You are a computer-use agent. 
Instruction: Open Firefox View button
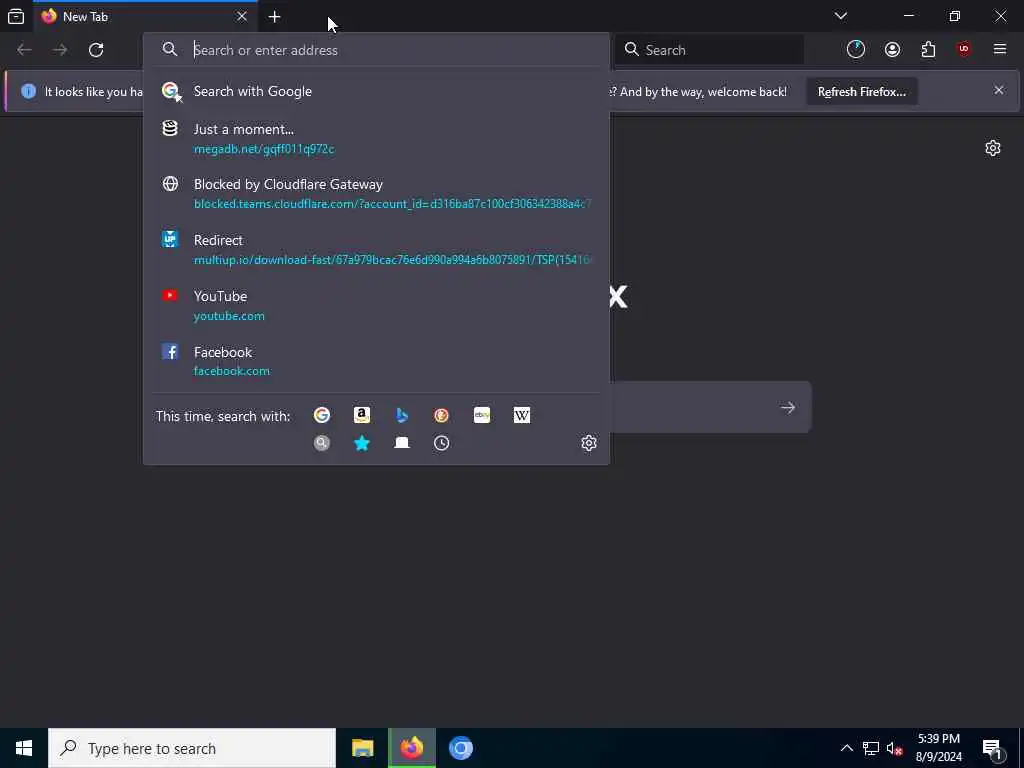point(16,16)
